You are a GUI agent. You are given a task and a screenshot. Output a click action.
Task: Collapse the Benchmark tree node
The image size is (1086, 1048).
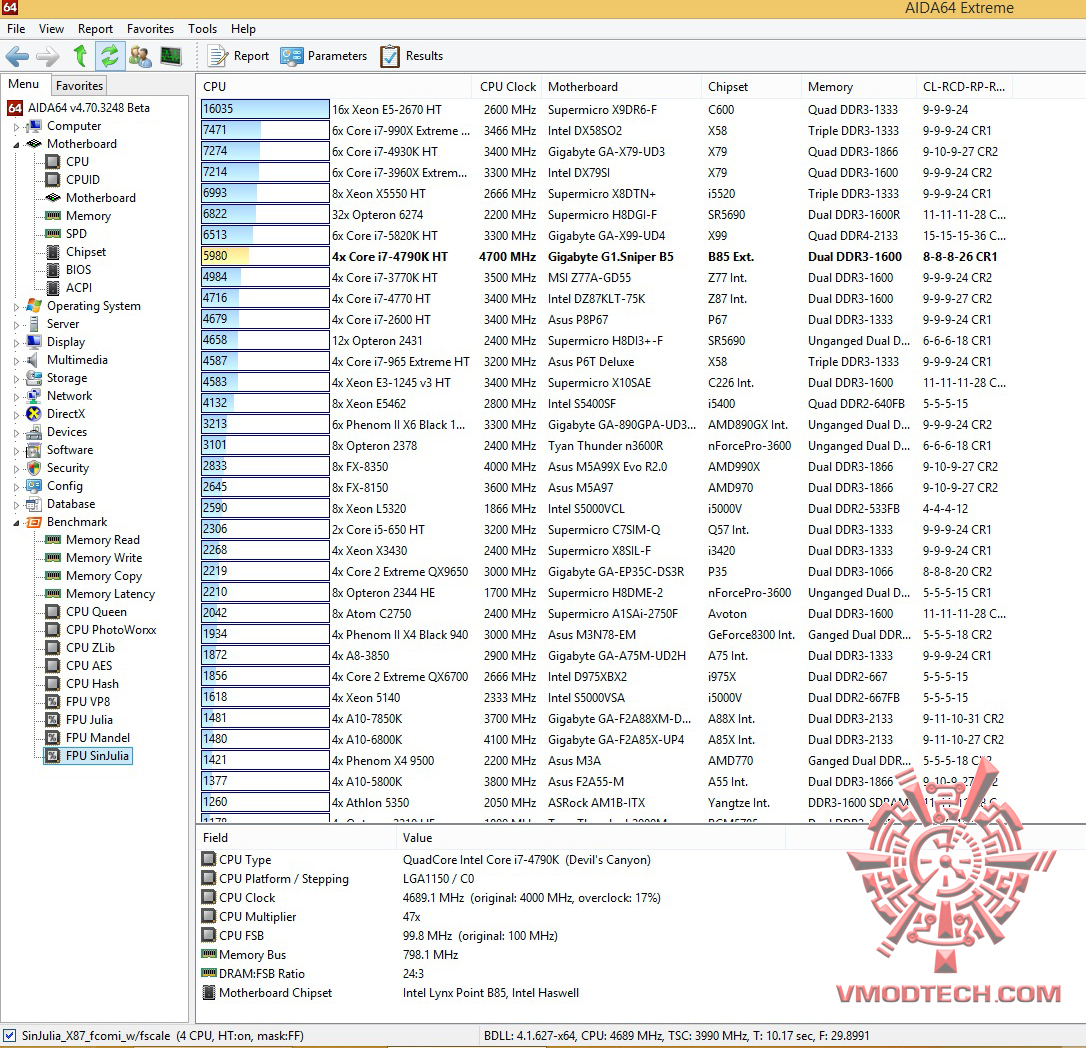pos(17,523)
